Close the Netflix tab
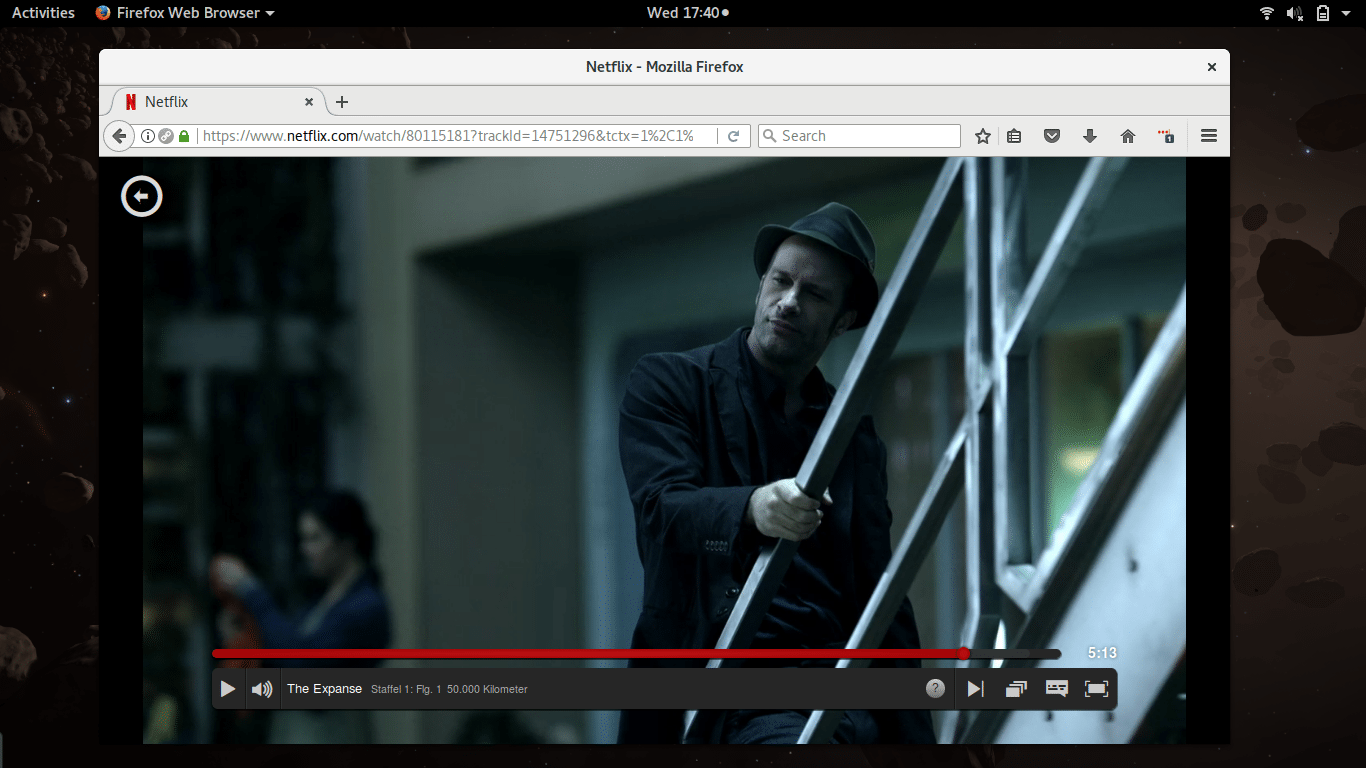Screen dimensions: 1366x768 (x=309, y=102)
